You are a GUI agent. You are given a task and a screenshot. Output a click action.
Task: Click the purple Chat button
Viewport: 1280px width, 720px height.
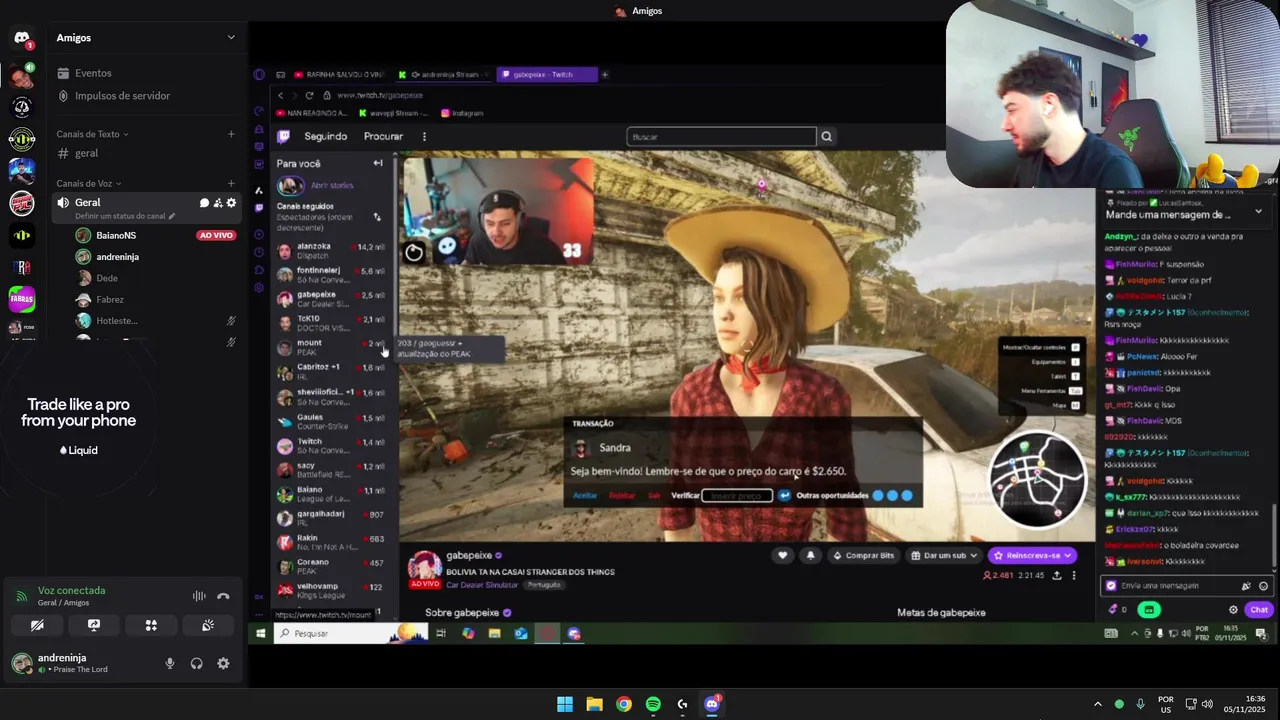coord(1258,609)
